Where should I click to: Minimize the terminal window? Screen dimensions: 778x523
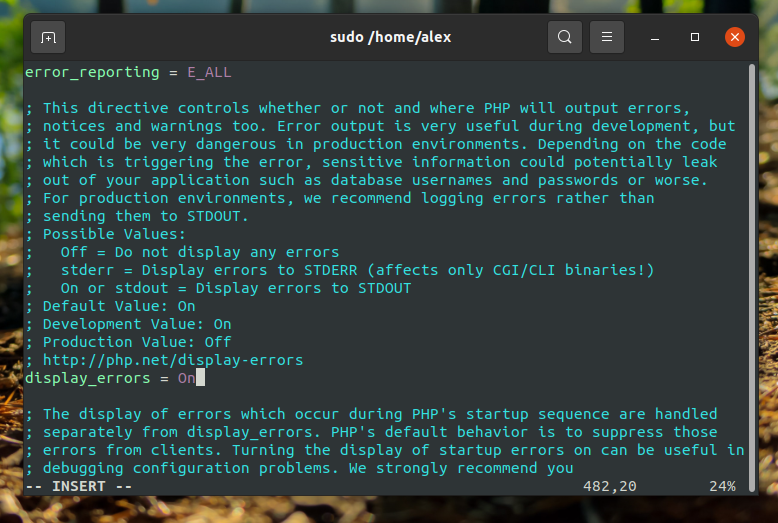tap(655, 37)
